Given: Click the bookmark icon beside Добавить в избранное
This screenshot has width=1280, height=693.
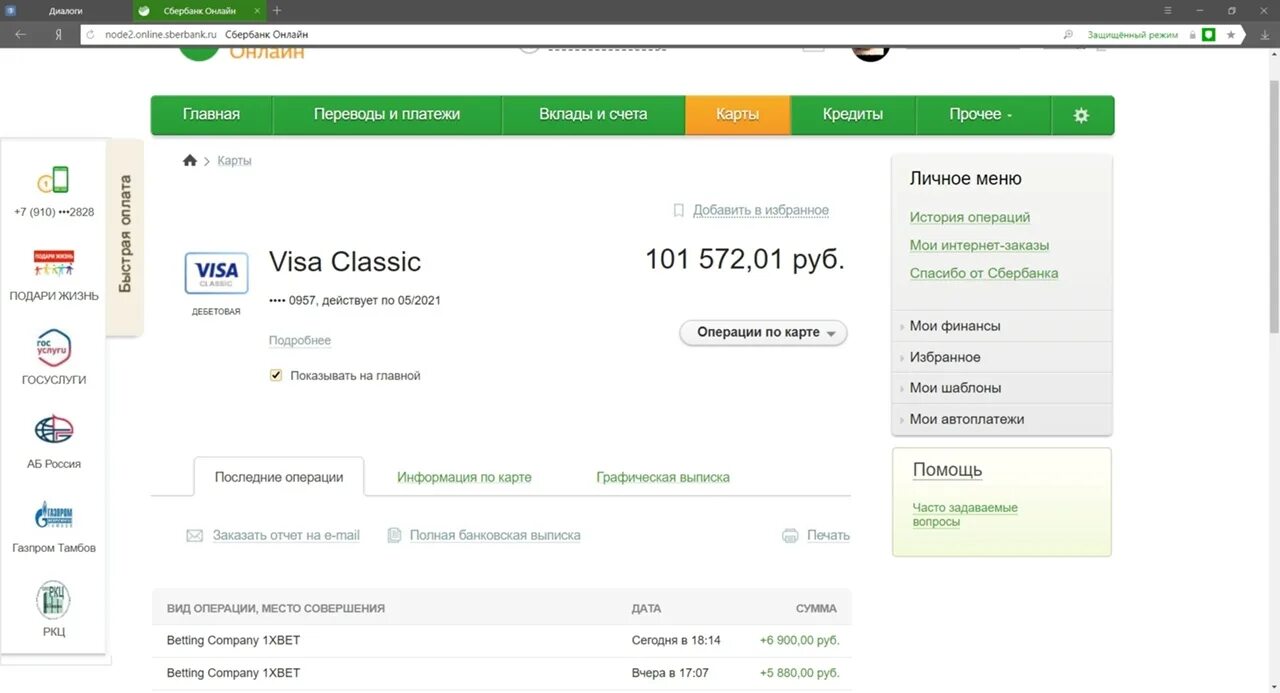Looking at the screenshot, I should point(678,210).
